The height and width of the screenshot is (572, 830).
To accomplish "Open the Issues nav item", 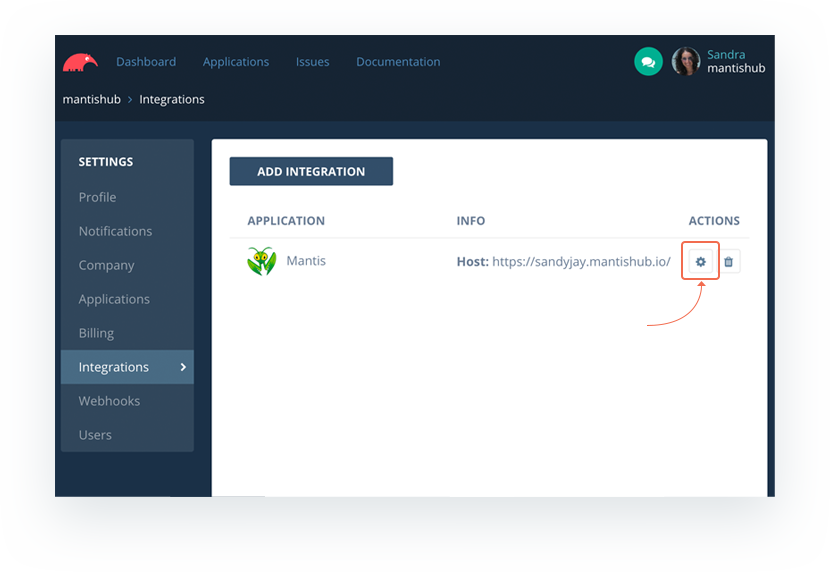I will tap(312, 62).
